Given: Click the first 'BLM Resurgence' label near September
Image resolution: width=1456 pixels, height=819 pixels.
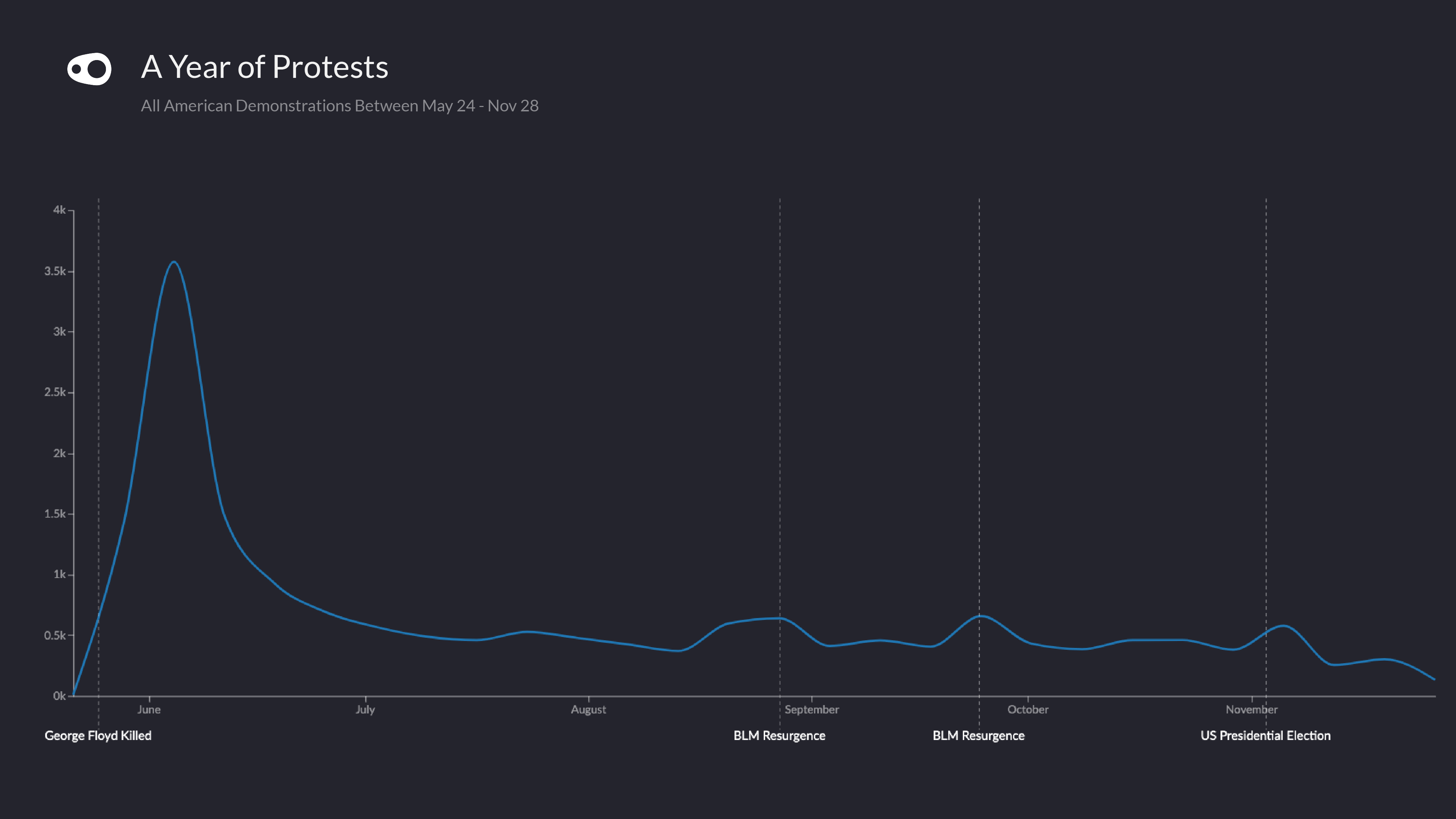Looking at the screenshot, I should [779, 735].
